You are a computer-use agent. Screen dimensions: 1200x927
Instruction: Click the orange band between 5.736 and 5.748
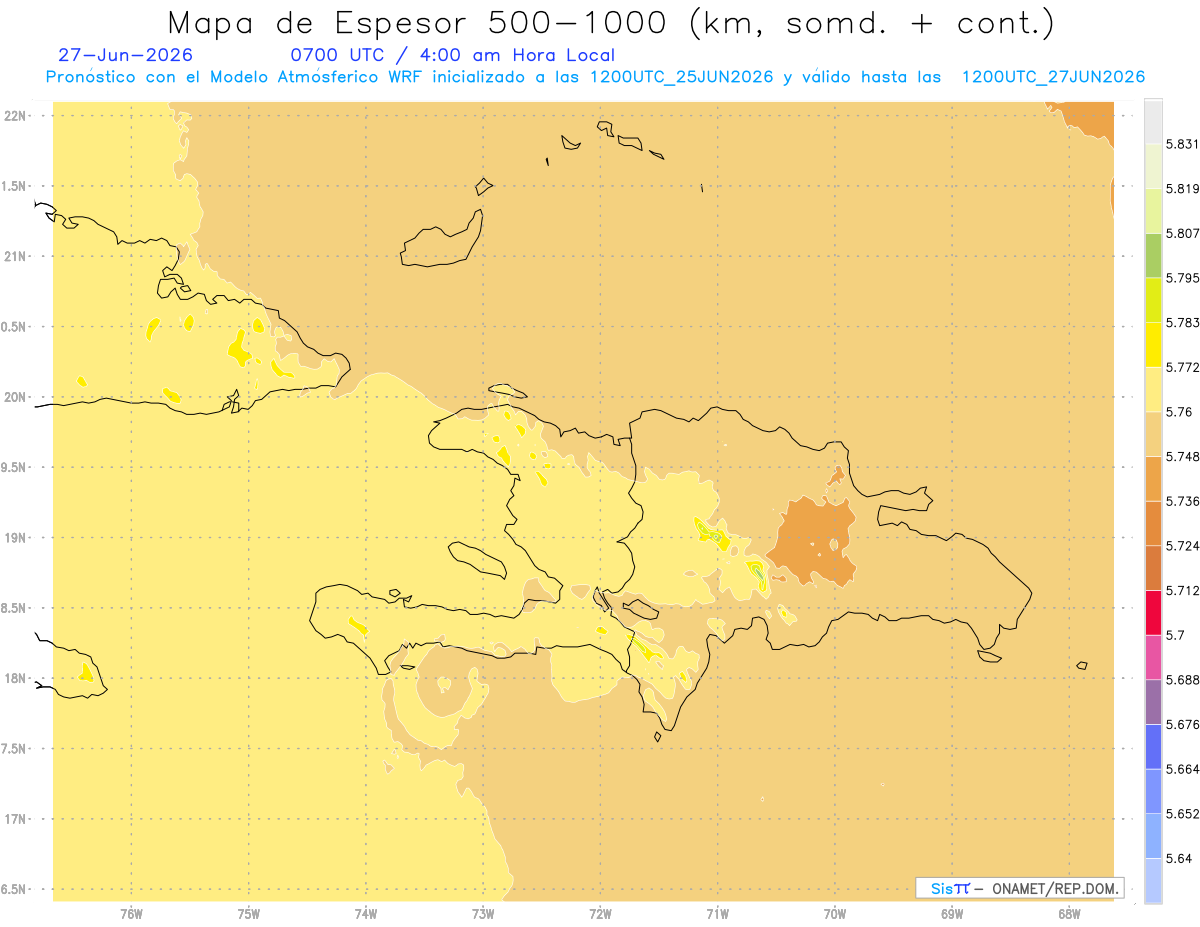coord(1153,478)
